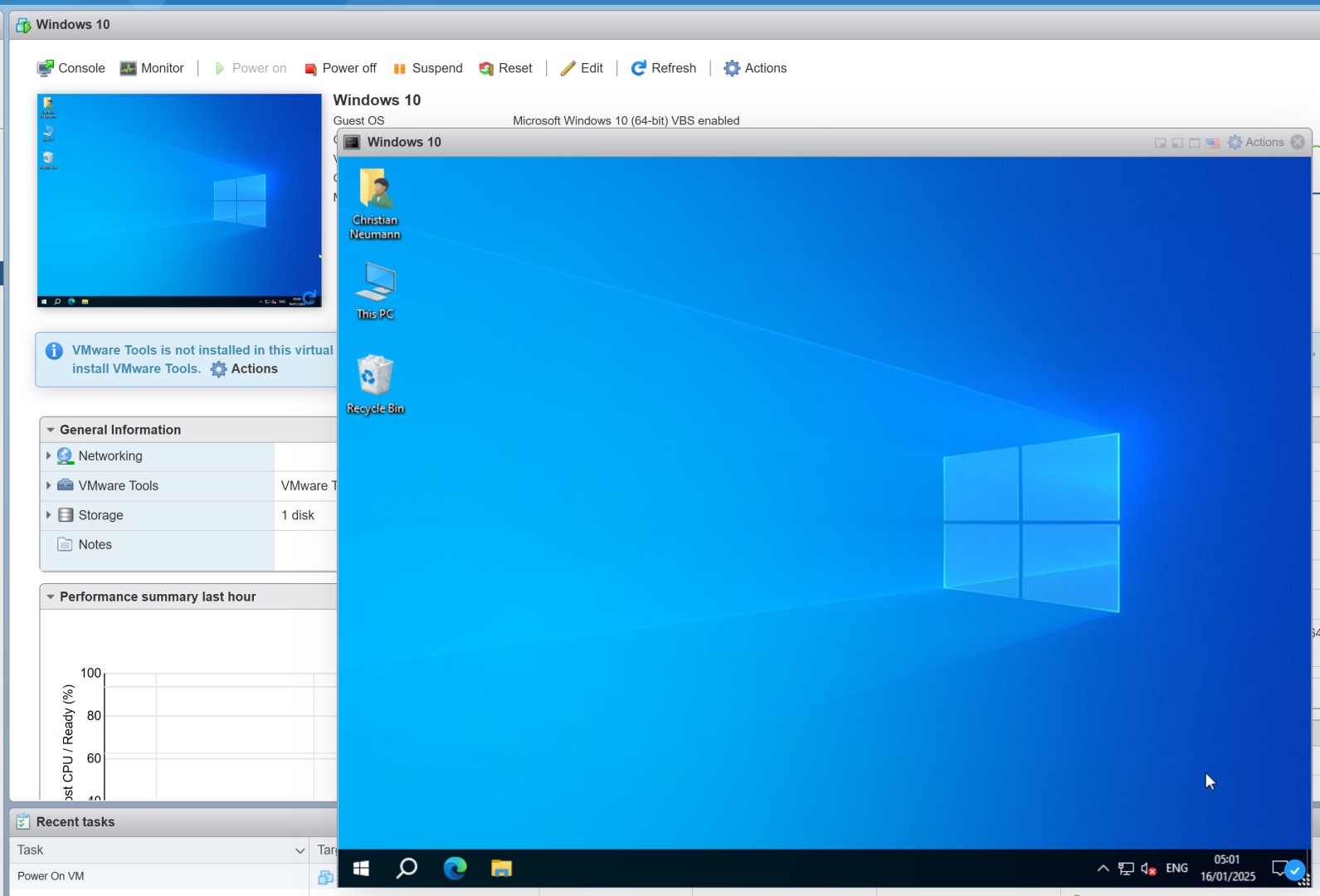Reset the virtual machine from toolbar
Screen dimensions: 1320x896
[x=505, y=68]
